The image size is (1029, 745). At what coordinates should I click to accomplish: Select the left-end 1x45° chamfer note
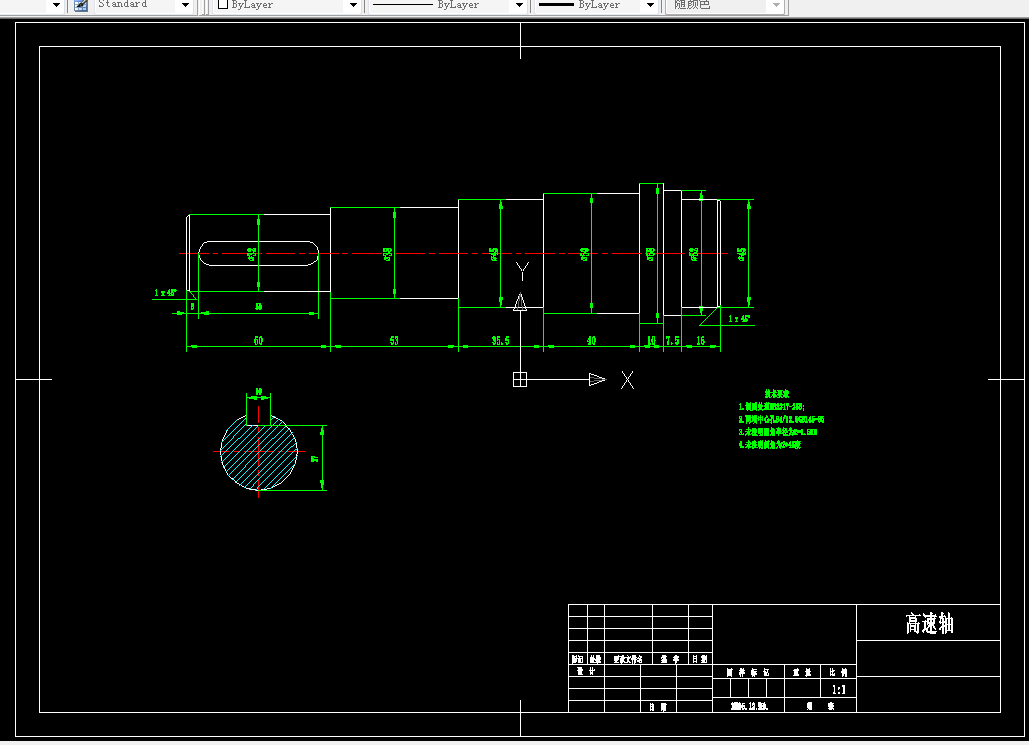[x=165, y=293]
